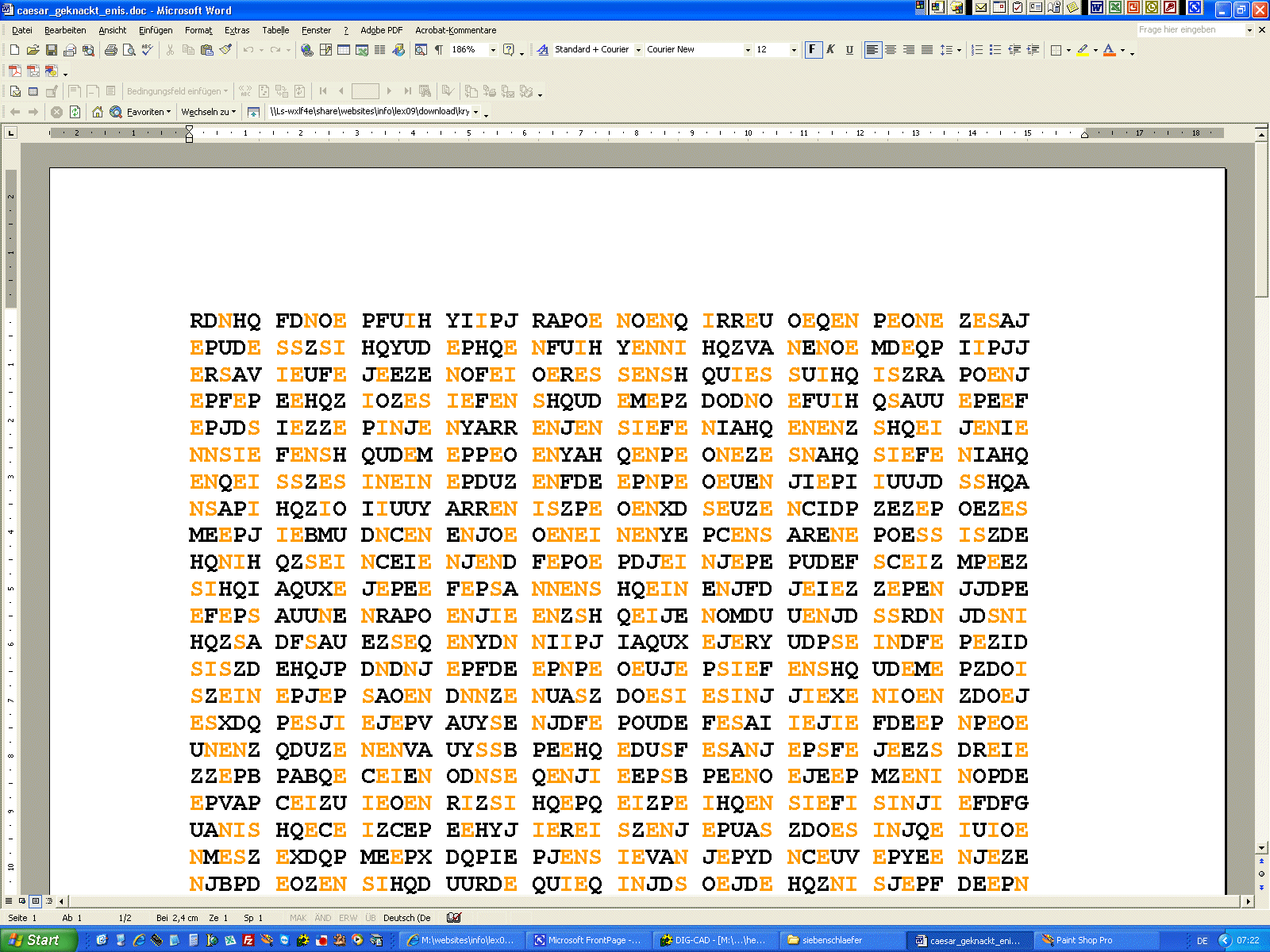Toggle italic formatting (K button)
This screenshot has width=1270, height=952.
830,50
